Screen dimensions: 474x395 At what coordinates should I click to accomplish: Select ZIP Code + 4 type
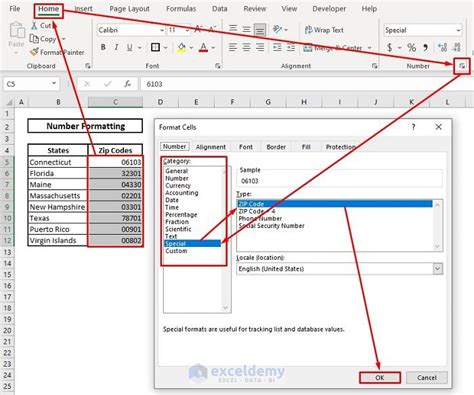257,211
